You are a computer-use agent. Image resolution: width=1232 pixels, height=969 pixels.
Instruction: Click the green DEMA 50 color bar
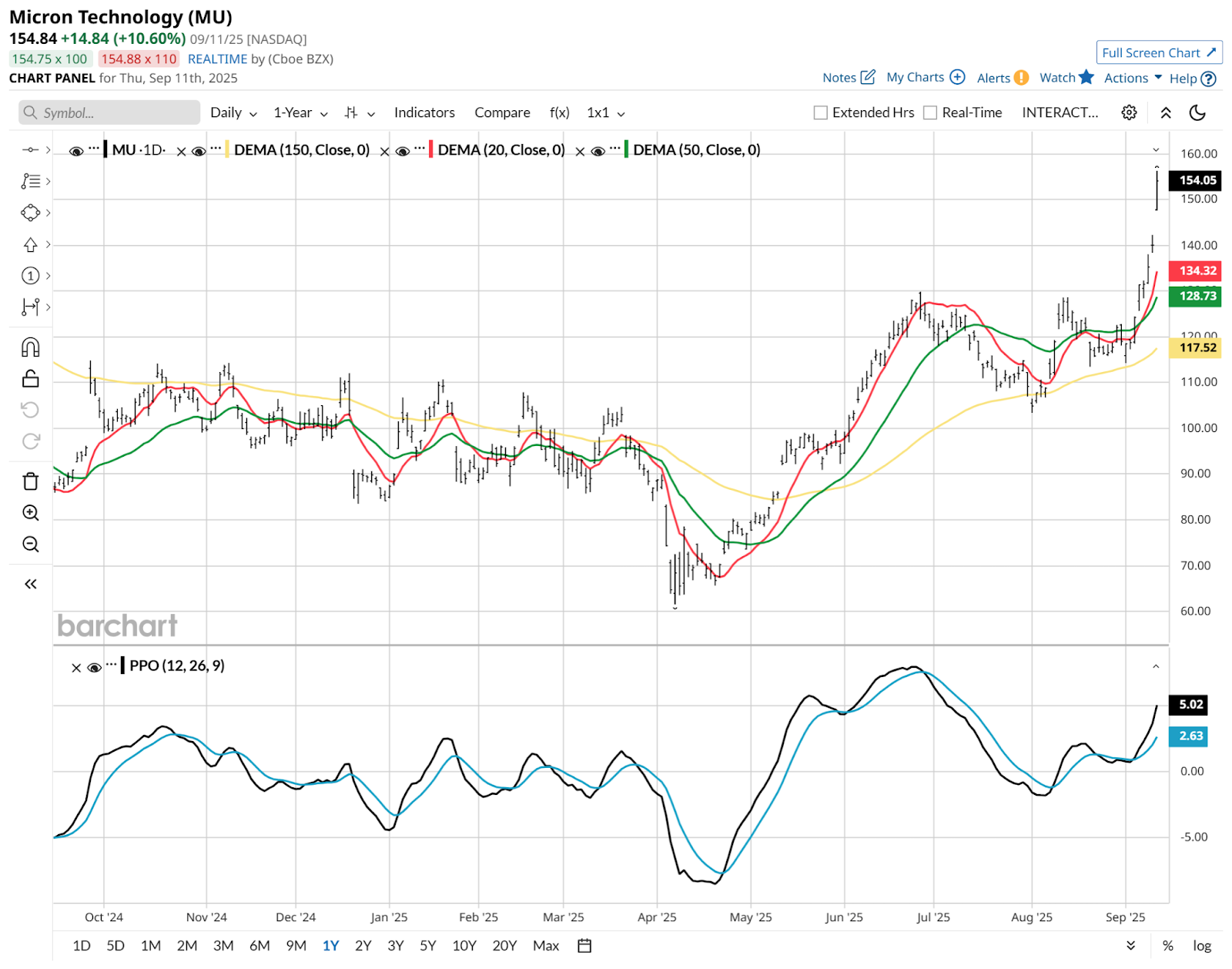626,149
